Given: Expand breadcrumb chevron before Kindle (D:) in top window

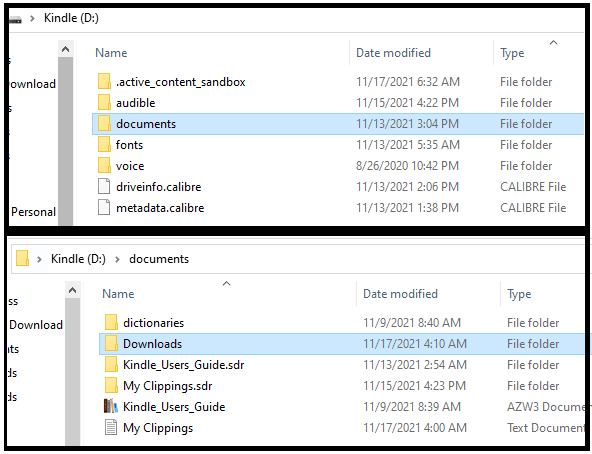Looking at the screenshot, I should [x=32, y=18].
